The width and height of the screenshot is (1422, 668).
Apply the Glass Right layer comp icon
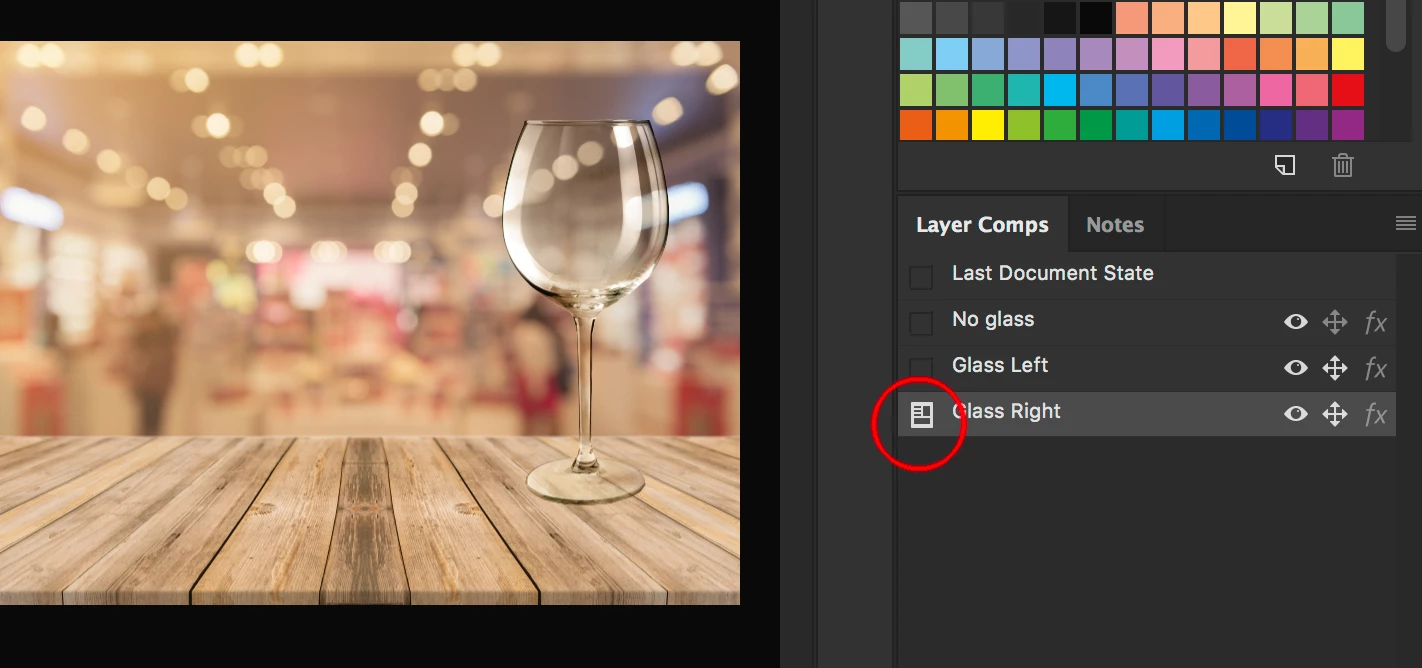click(x=921, y=414)
